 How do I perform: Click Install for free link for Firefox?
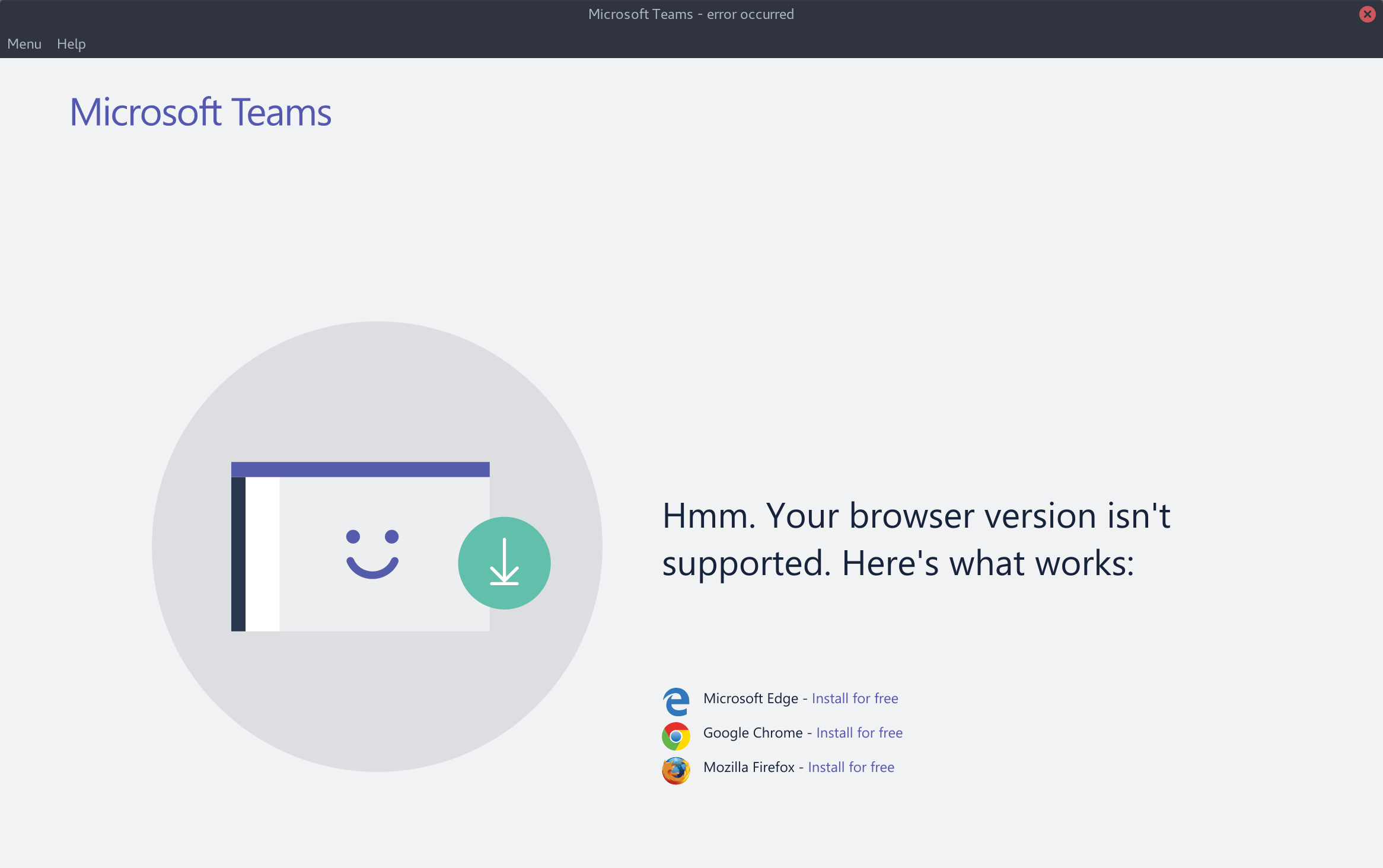click(851, 767)
